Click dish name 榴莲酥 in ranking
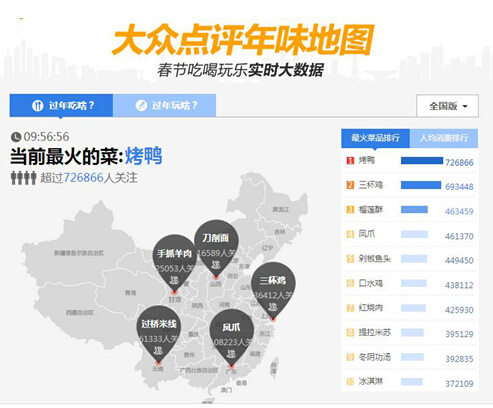This screenshot has width=493, height=408. coord(371,210)
